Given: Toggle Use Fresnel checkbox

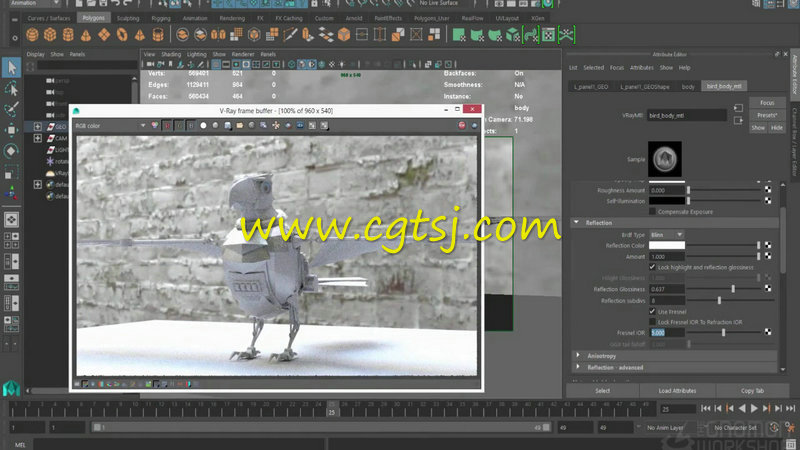Looking at the screenshot, I should pyautogui.click(x=652, y=311).
